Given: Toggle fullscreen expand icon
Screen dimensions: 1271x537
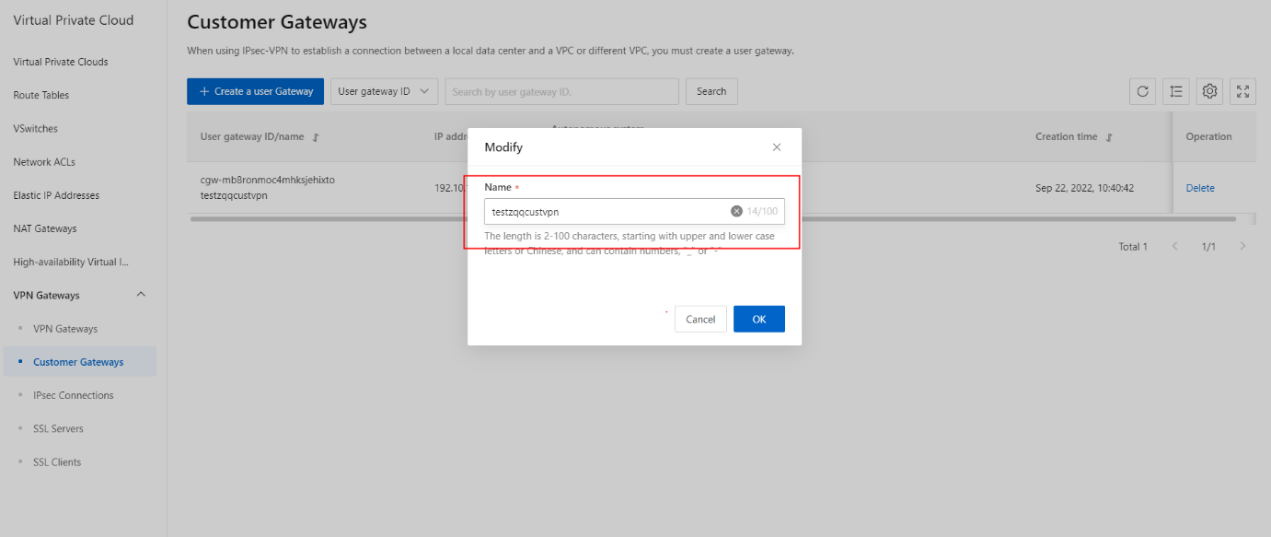Looking at the screenshot, I should (x=1243, y=91).
